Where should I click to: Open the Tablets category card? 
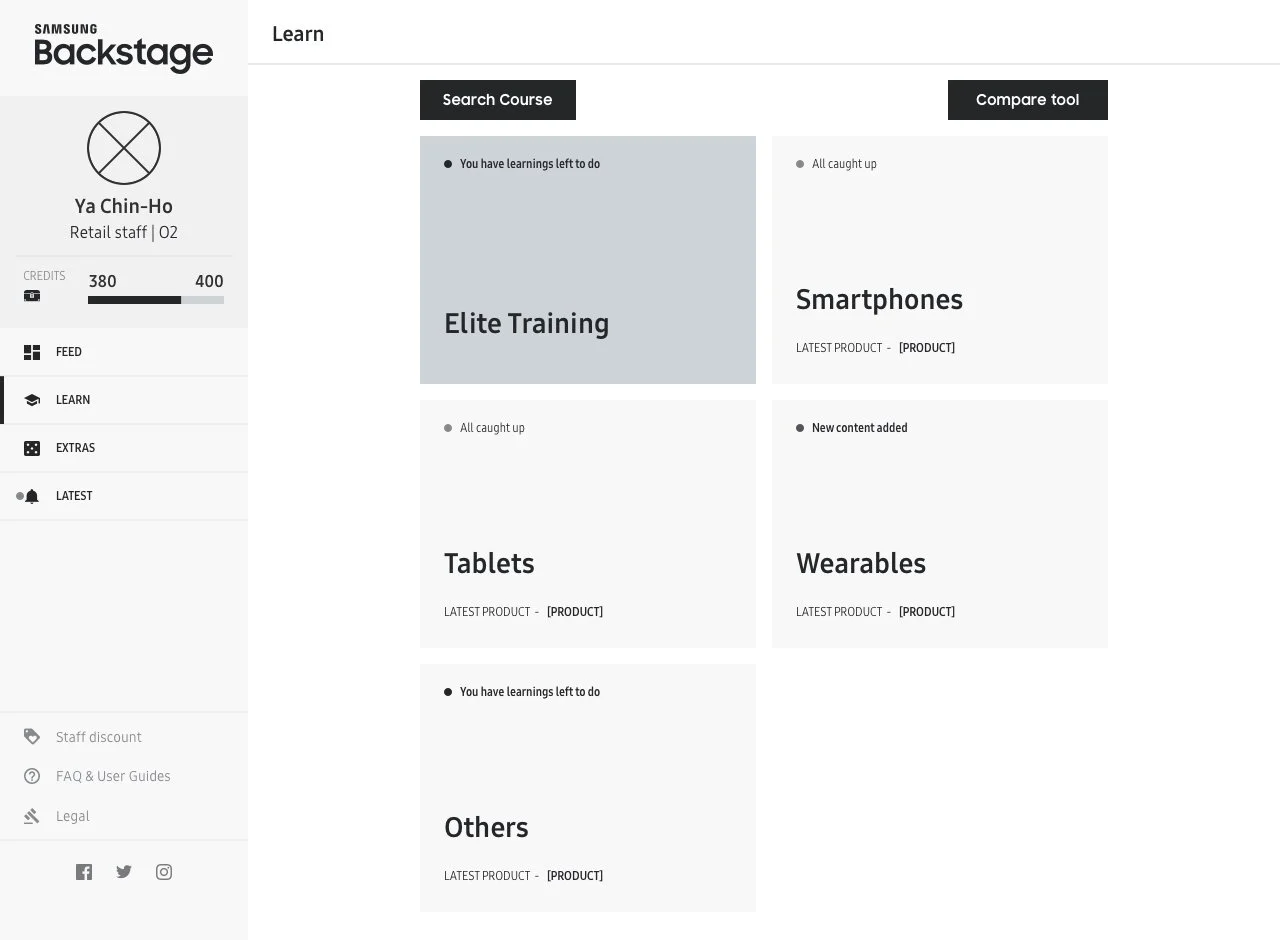[x=588, y=524]
